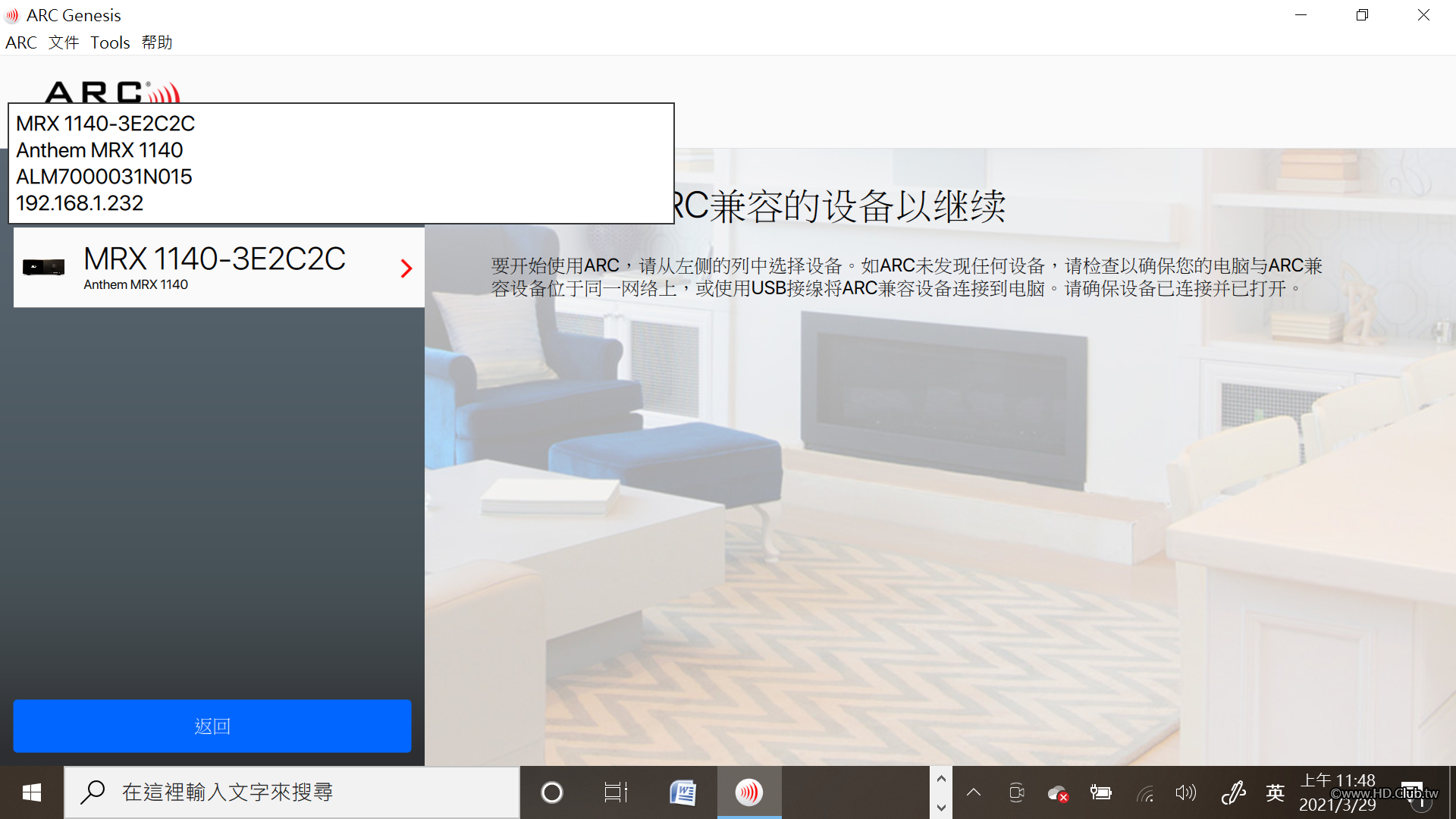Open the 文件 menu

coord(64,42)
